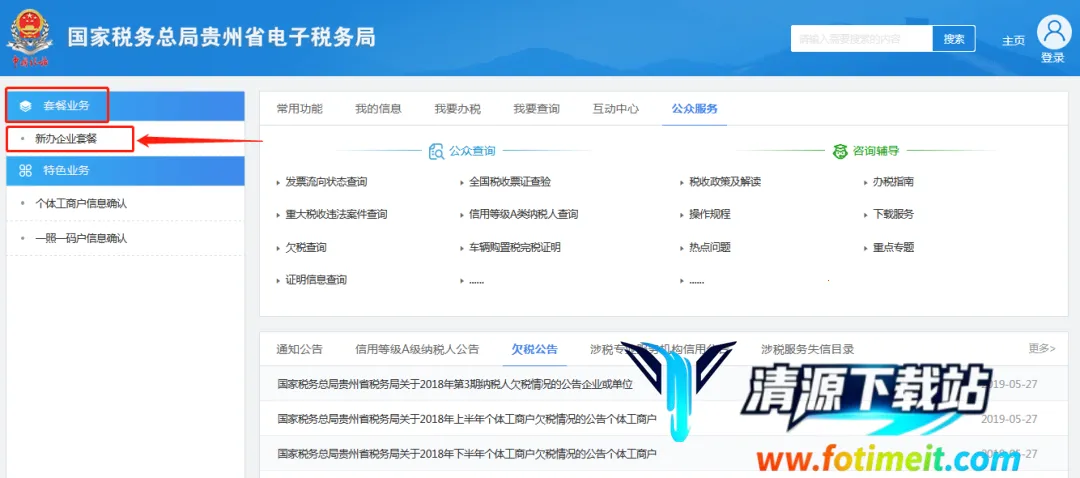Switch to the 我要办税 tab
The height and width of the screenshot is (478, 1080).
[x=457, y=109]
